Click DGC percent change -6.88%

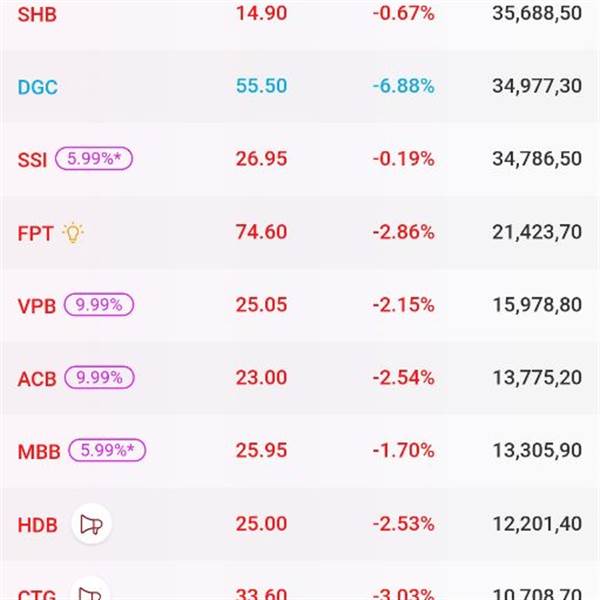pos(402,86)
